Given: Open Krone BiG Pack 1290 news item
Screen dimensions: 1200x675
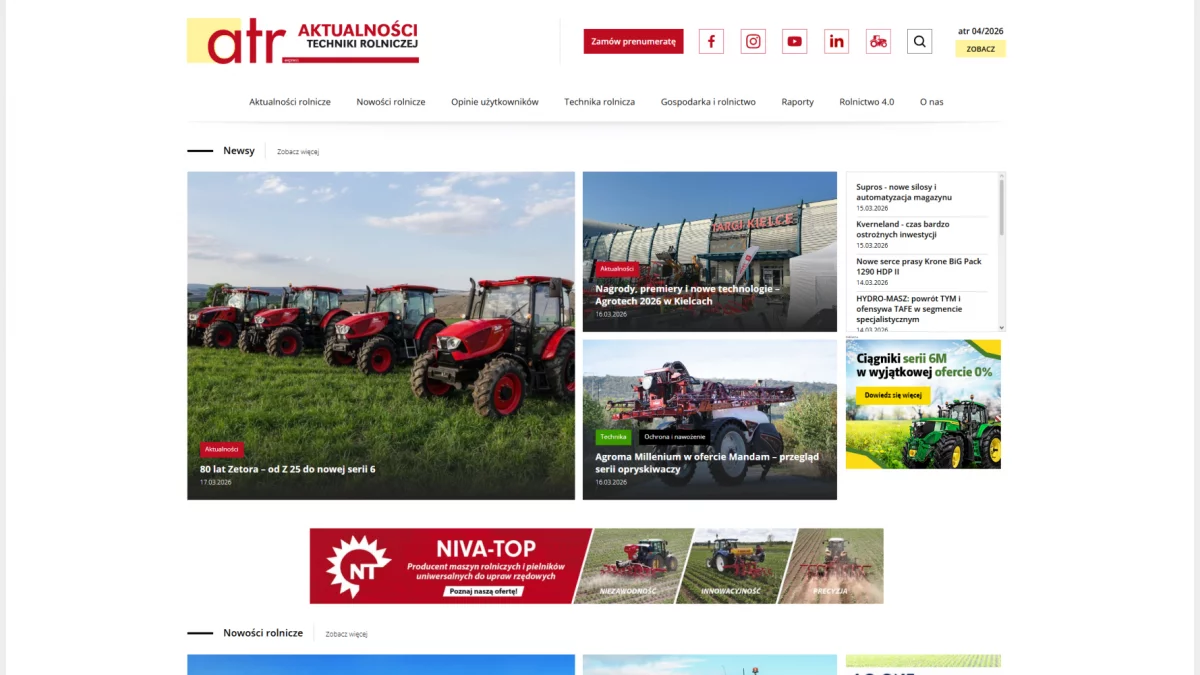Looking at the screenshot, I should tap(919, 266).
